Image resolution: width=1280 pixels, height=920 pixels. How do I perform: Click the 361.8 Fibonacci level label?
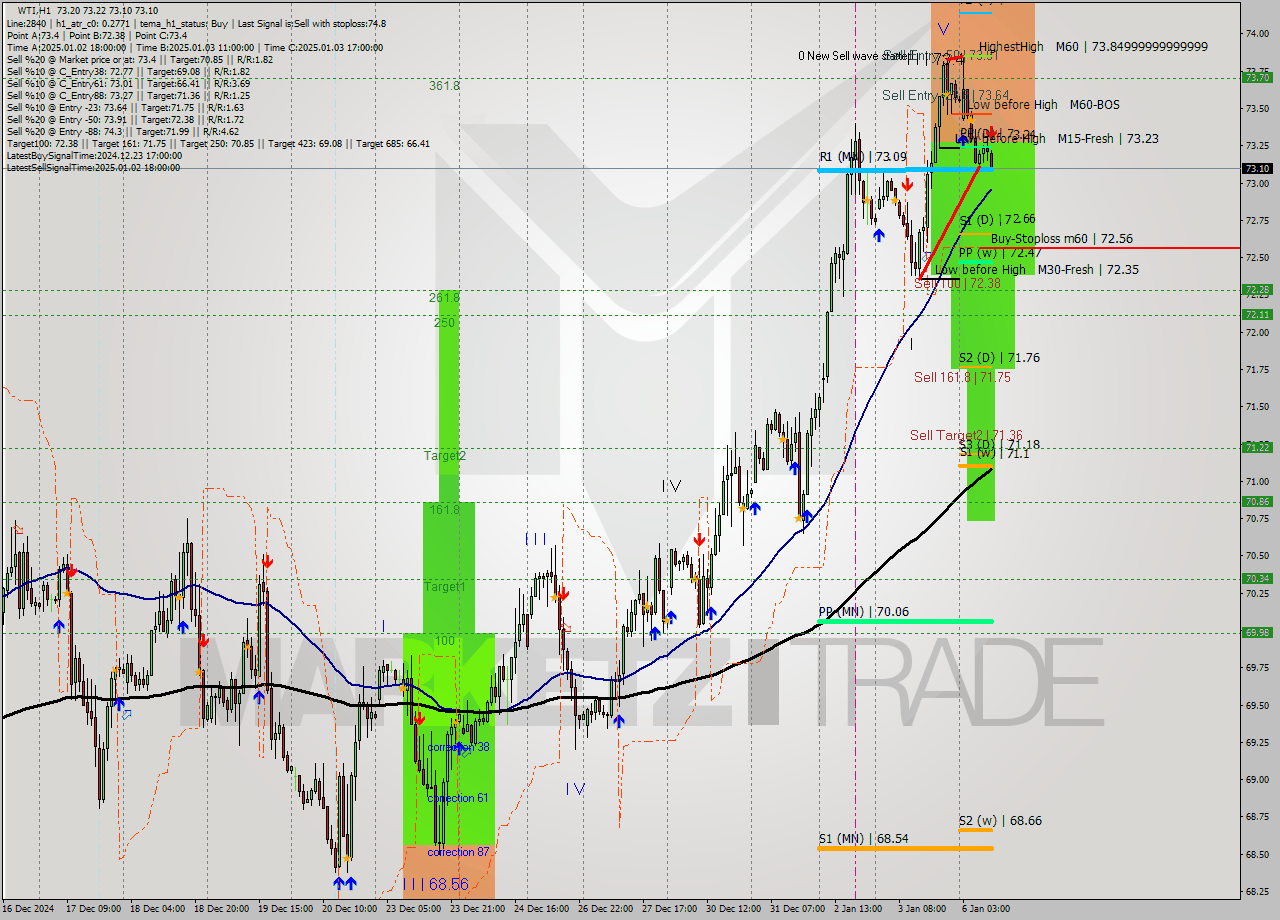pos(444,86)
